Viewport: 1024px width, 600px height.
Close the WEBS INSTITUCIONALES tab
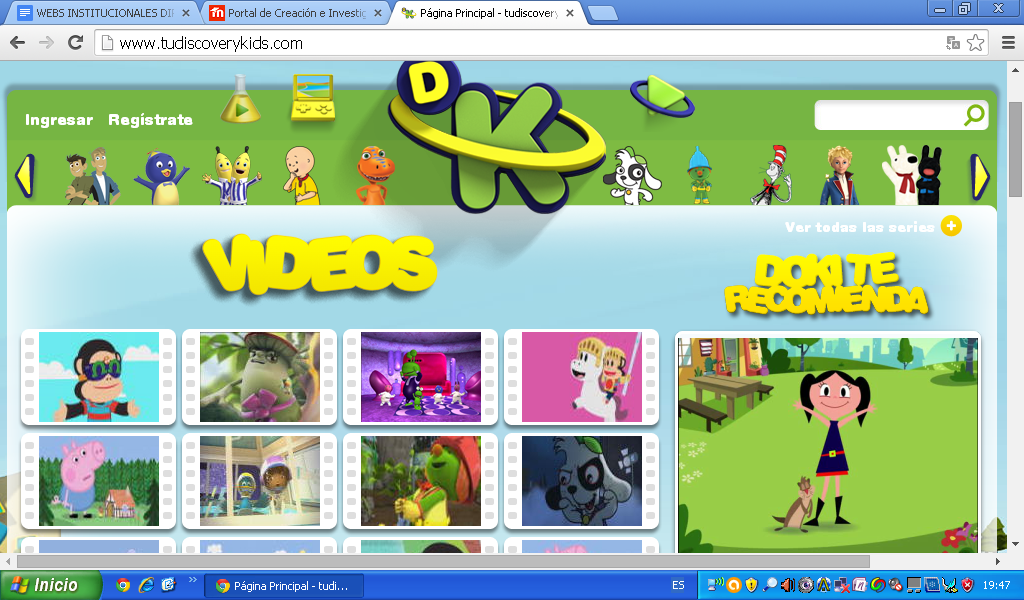point(185,12)
